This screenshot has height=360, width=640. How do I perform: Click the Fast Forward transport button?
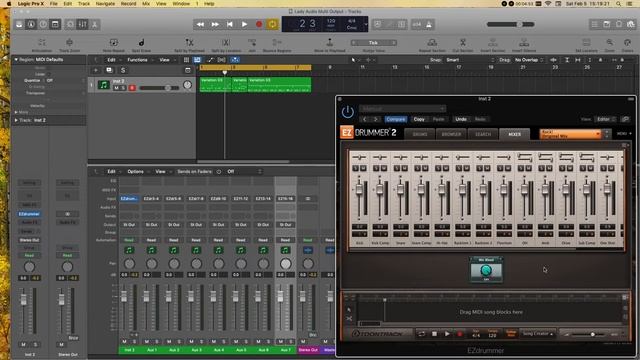coord(215,24)
